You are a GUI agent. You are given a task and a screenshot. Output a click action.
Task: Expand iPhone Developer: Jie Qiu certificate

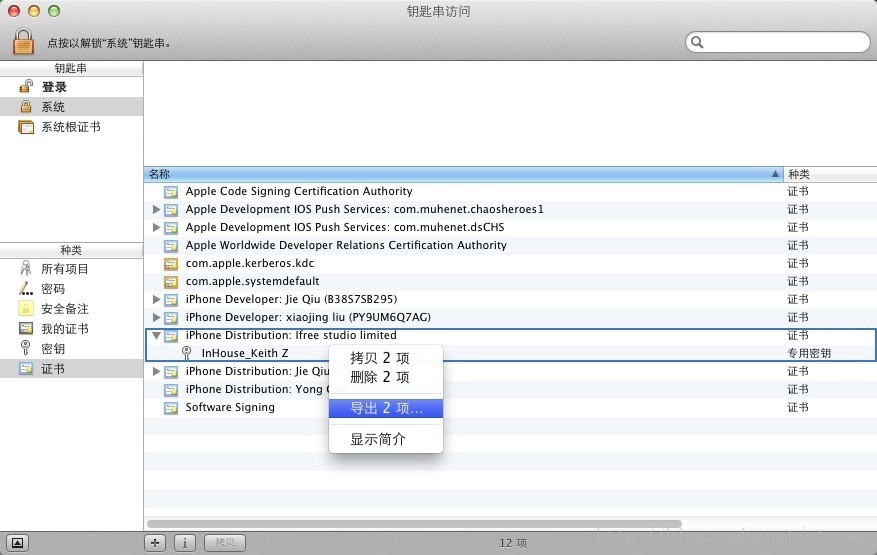pos(156,299)
